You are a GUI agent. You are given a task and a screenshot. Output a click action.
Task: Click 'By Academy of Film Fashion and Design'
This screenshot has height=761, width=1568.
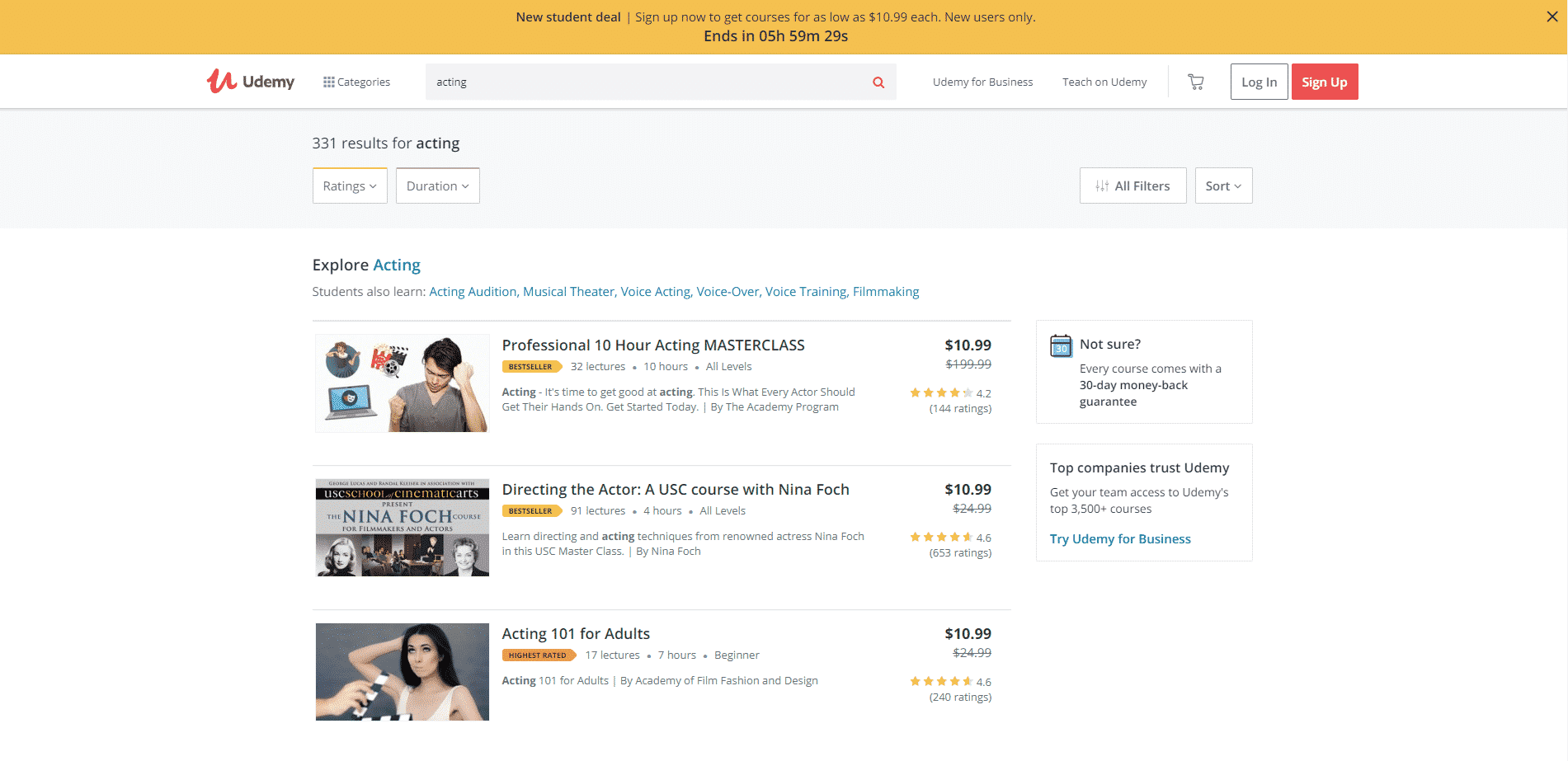pos(719,681)
